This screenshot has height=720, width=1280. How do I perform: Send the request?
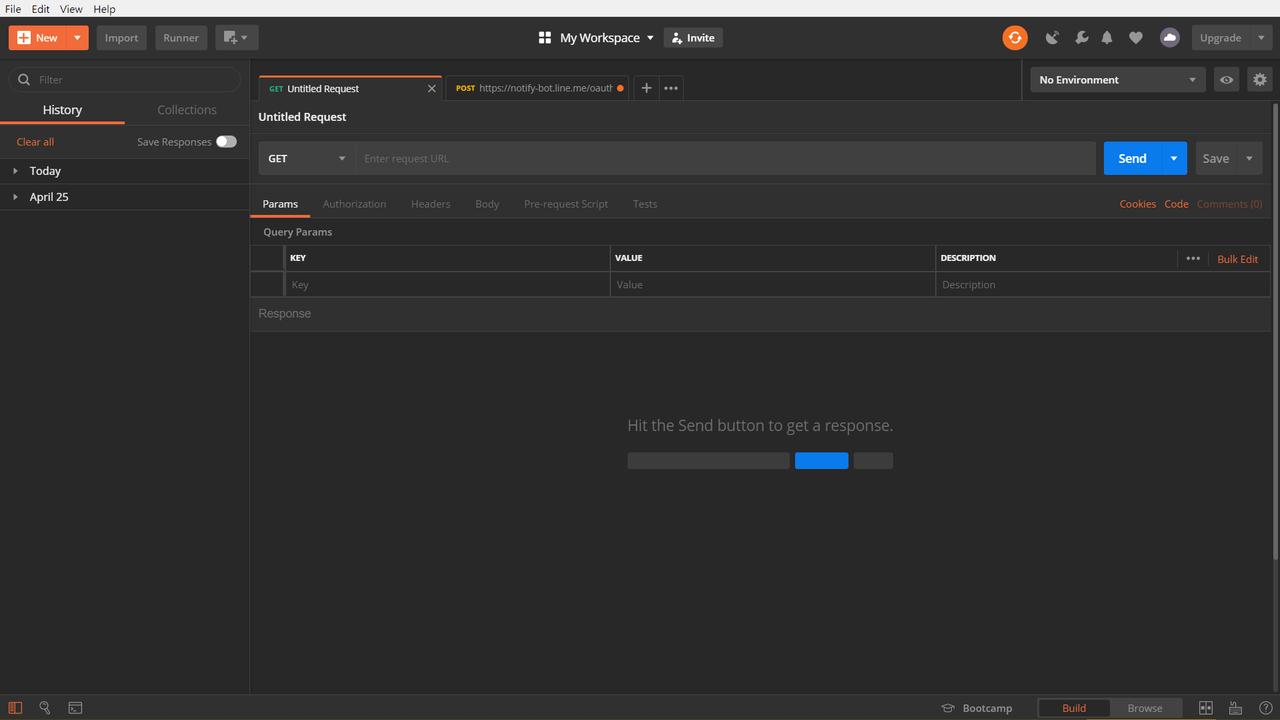[x=1133, y=158]
